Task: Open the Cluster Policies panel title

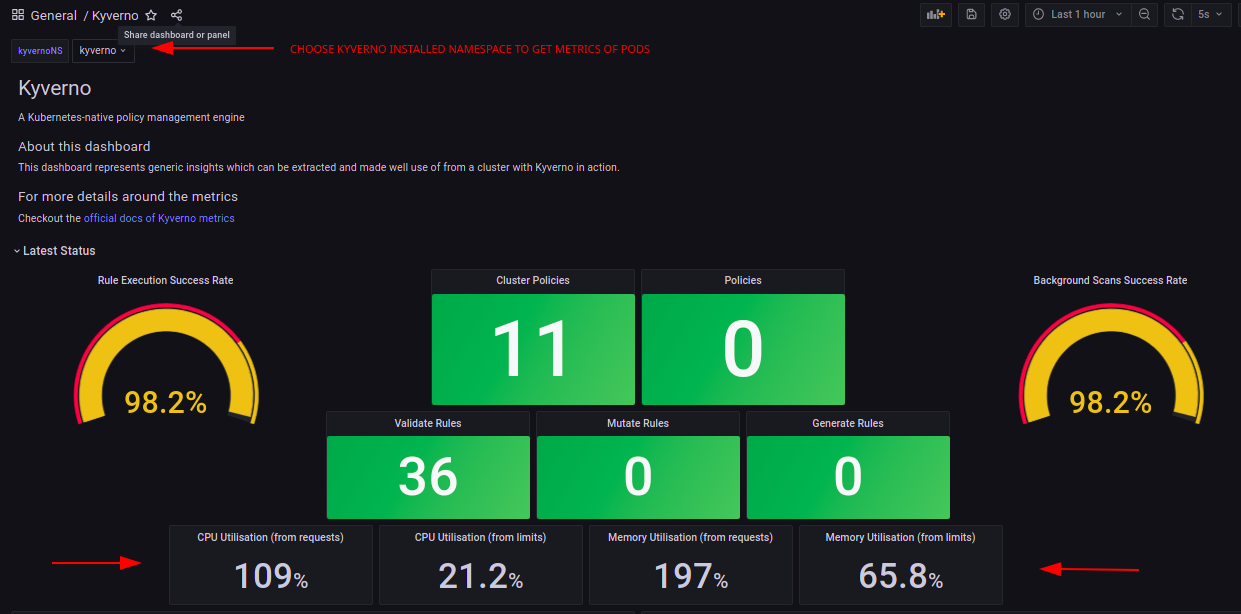Action: (533, 280)
